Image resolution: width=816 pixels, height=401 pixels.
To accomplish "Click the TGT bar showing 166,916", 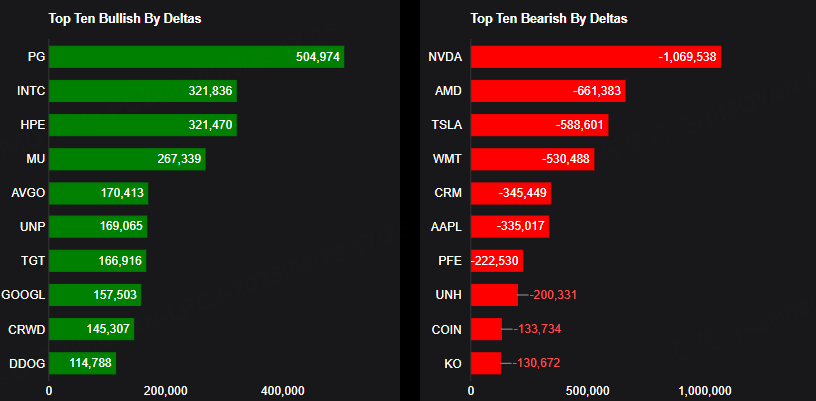I will (x=98, y=261).
